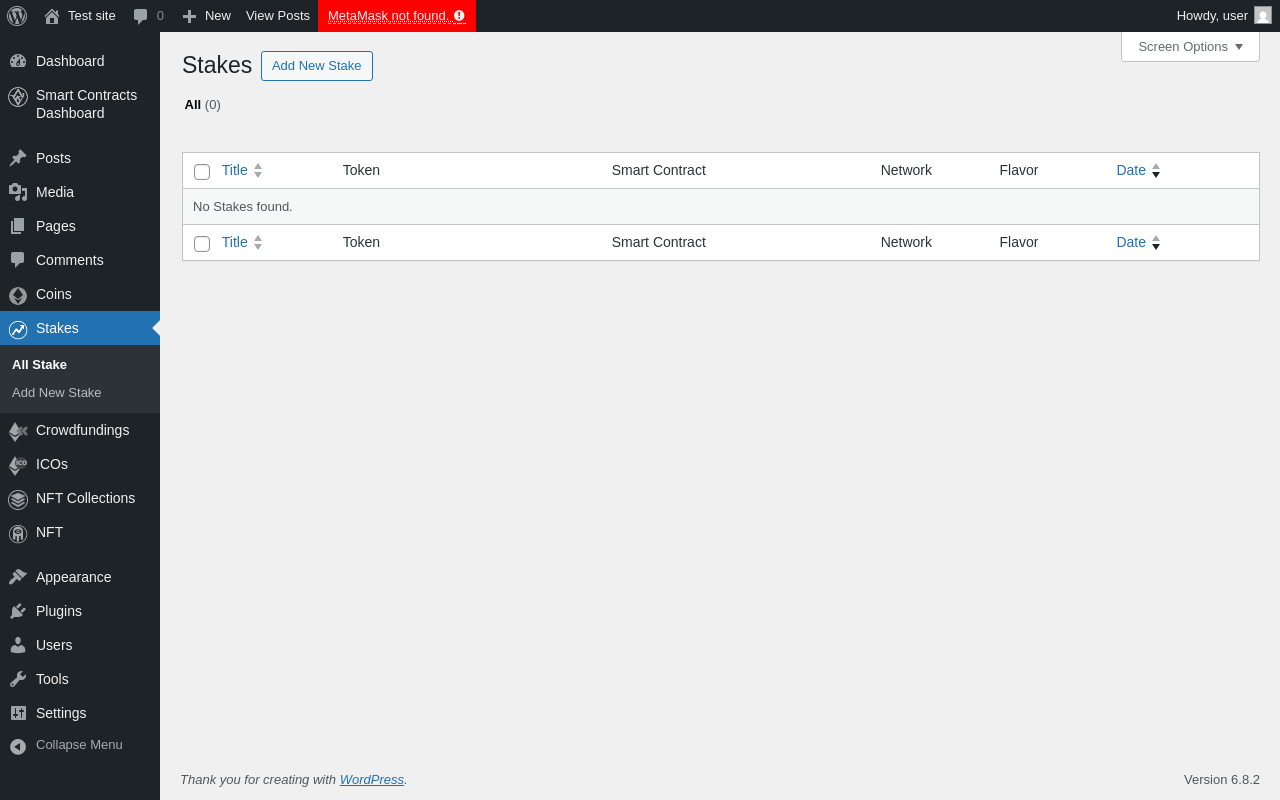The width and height of the screenshot is (1280, 800).
Task: Open the WordPress logo menu
Action: pyautogui.click(x=17, y=16)
